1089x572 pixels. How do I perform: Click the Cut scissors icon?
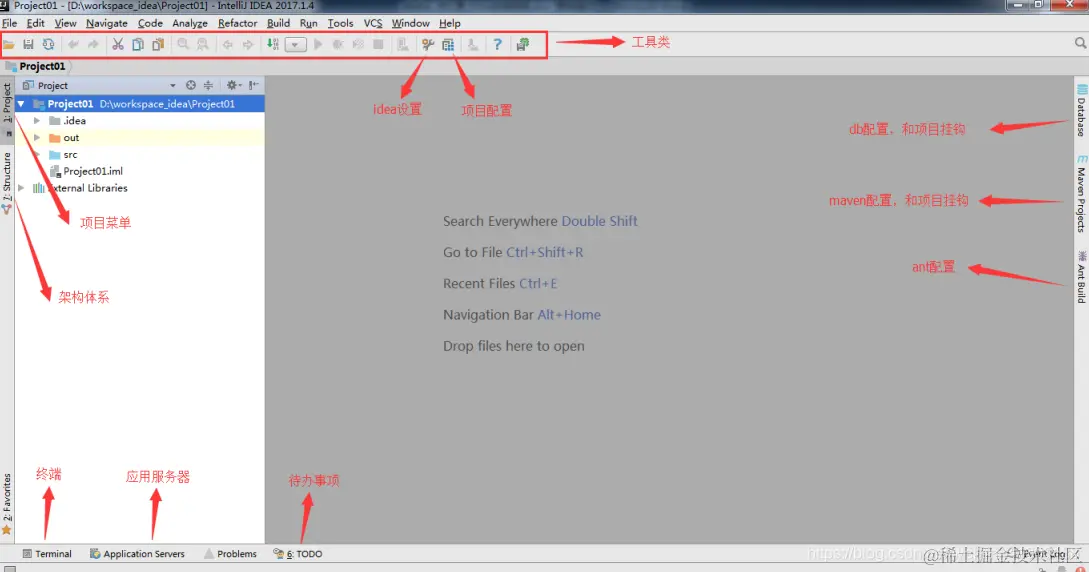[x=118, y=44]
